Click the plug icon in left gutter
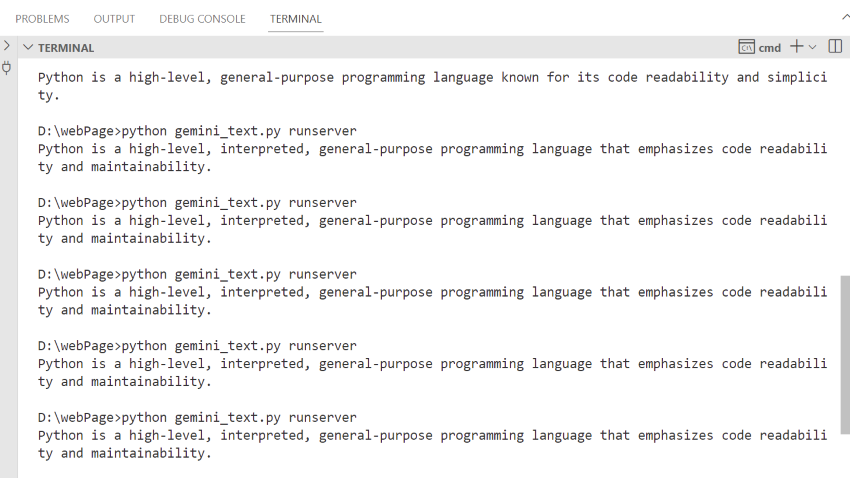This screenshot has height=478, width=850. (x=7, y=68)
